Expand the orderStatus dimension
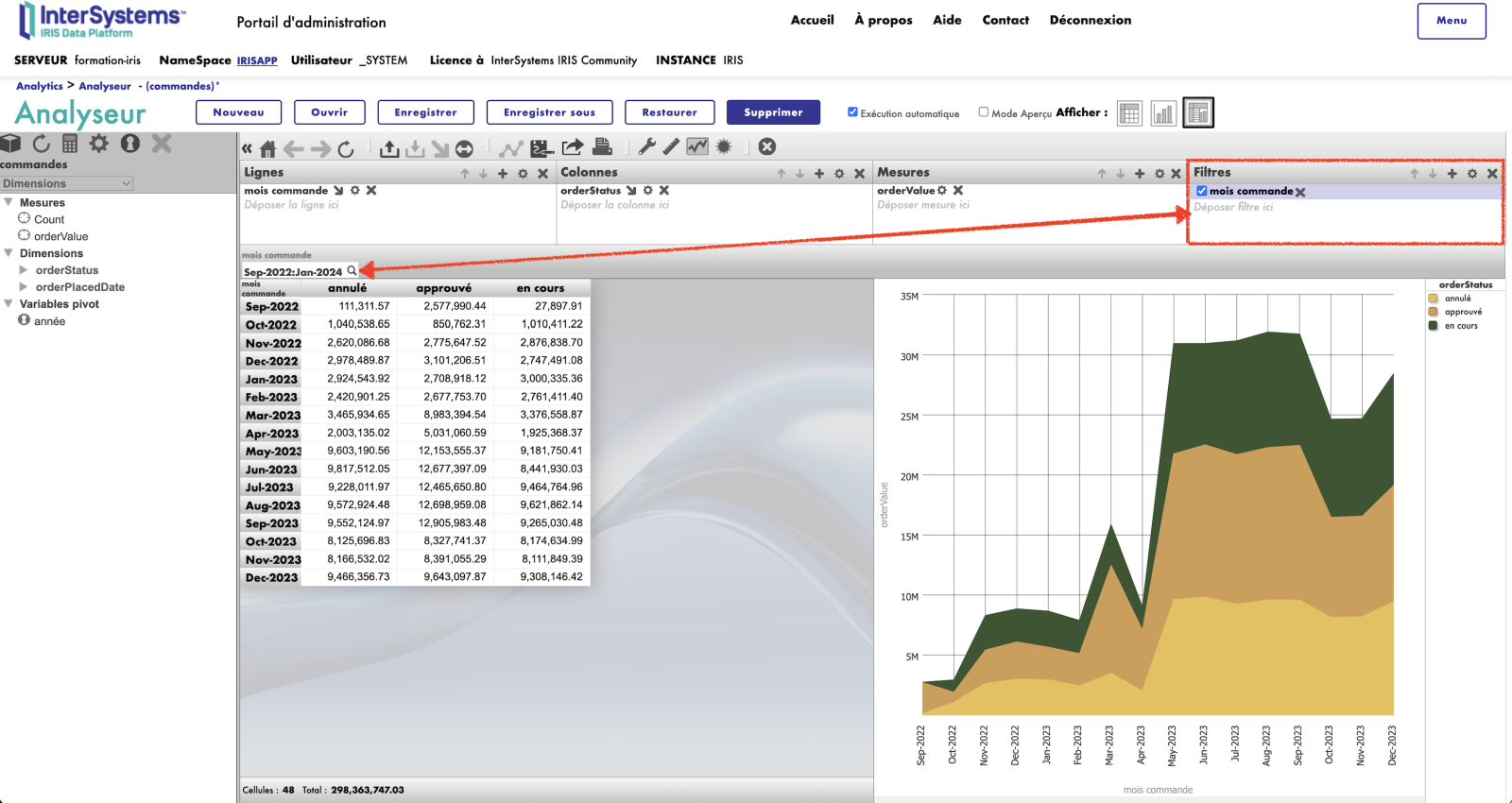Image resolution: width=1512 pixels, height=803 pixels. click(x=24, y=270)
